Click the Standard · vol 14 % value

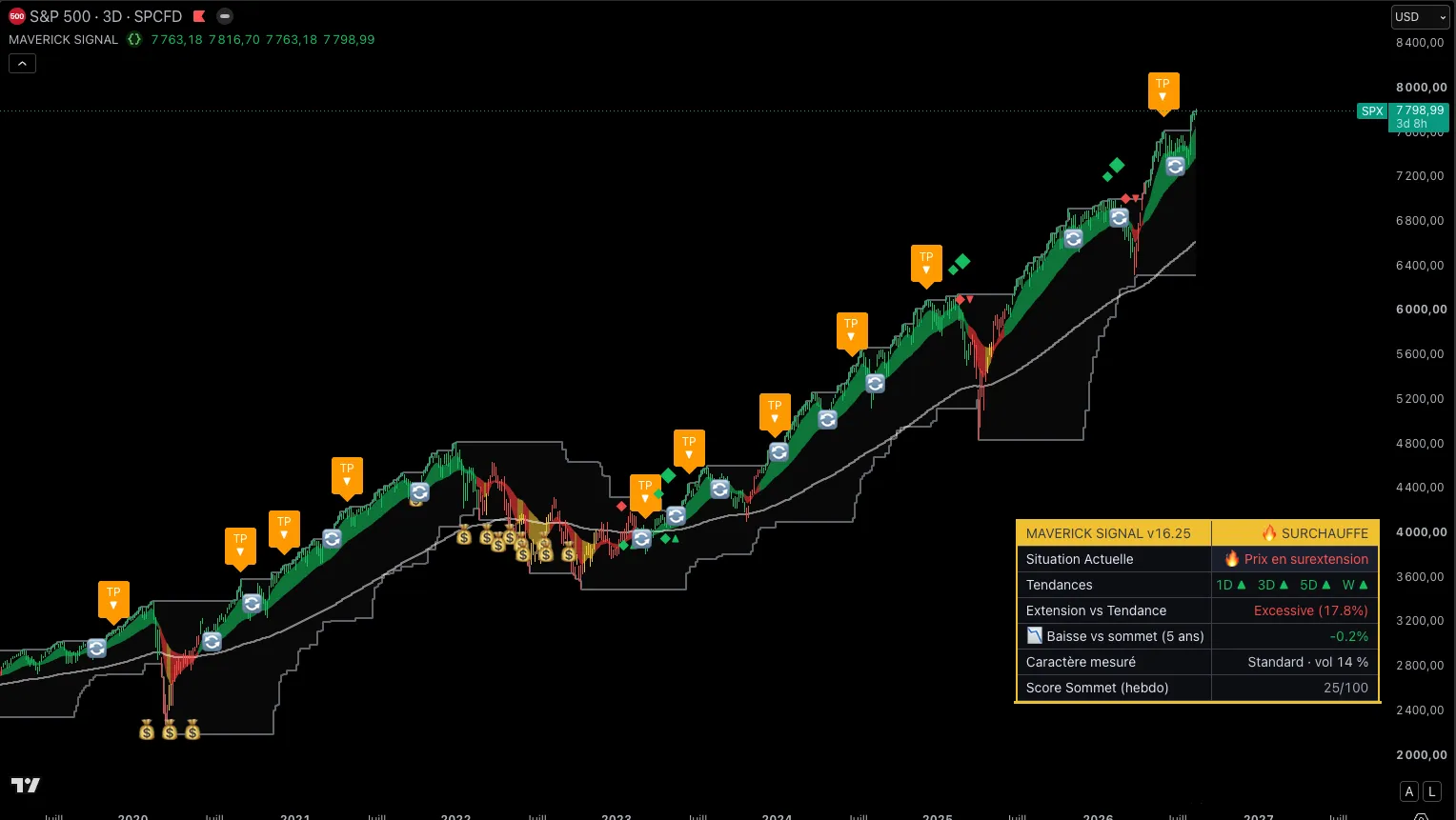point(1307,662)
